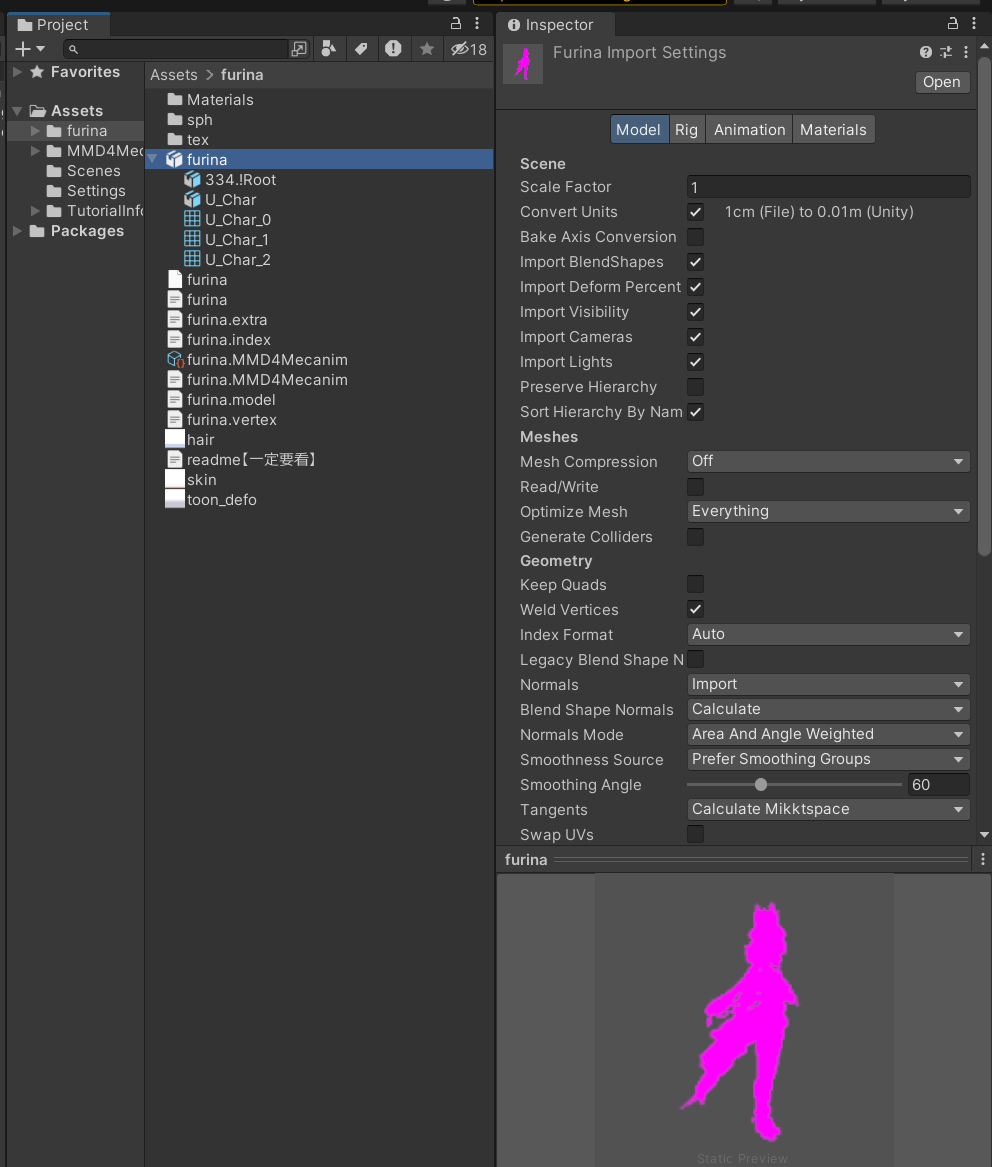
Task: Click the plus create-asset button in Project
Action: pyautogui.click(x=29, y=49)
